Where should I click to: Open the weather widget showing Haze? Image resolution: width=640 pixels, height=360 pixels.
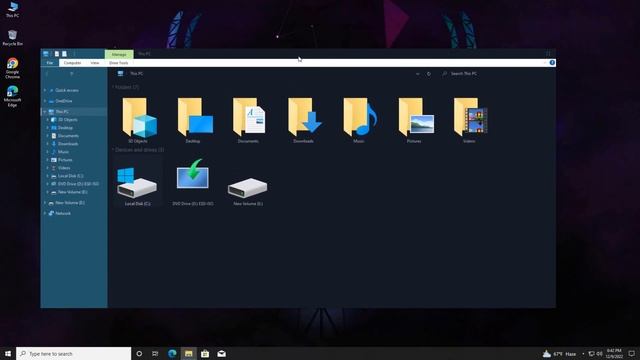[x=559, y=353]
